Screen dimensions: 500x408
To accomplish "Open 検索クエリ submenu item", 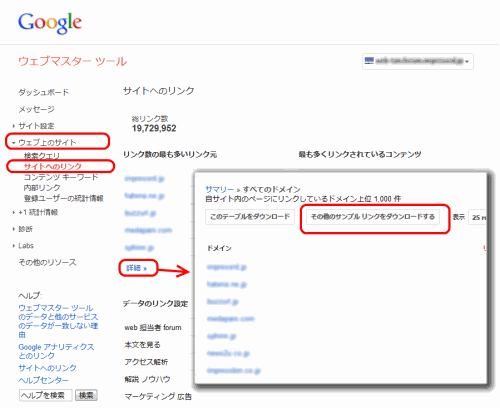I will coord(42,156).
